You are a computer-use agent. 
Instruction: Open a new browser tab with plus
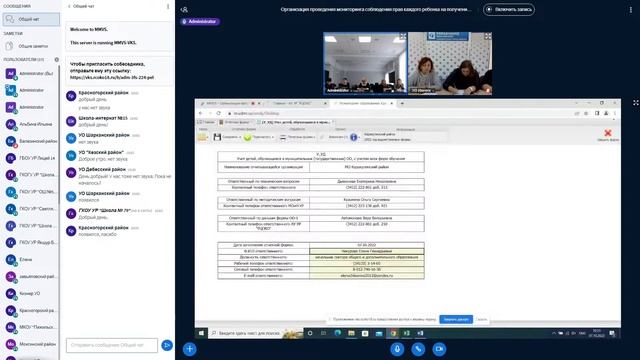tap(402, 103)
